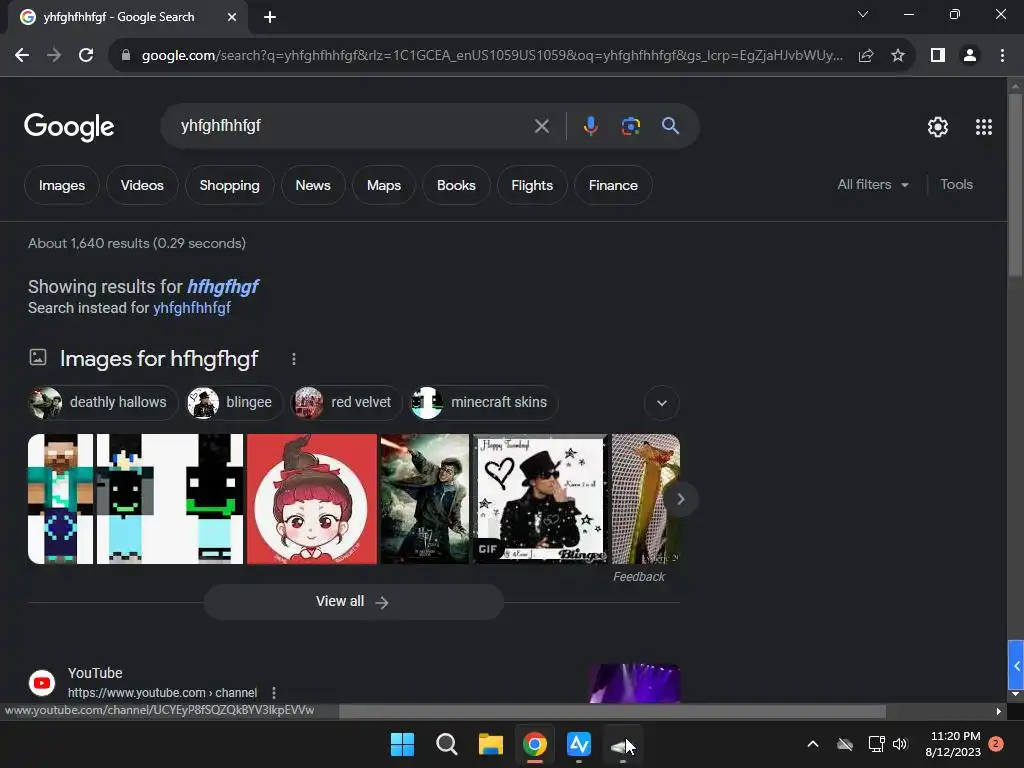View all image results
Image resolution: width=1024 pixels, height=768 pixels.
353,601
